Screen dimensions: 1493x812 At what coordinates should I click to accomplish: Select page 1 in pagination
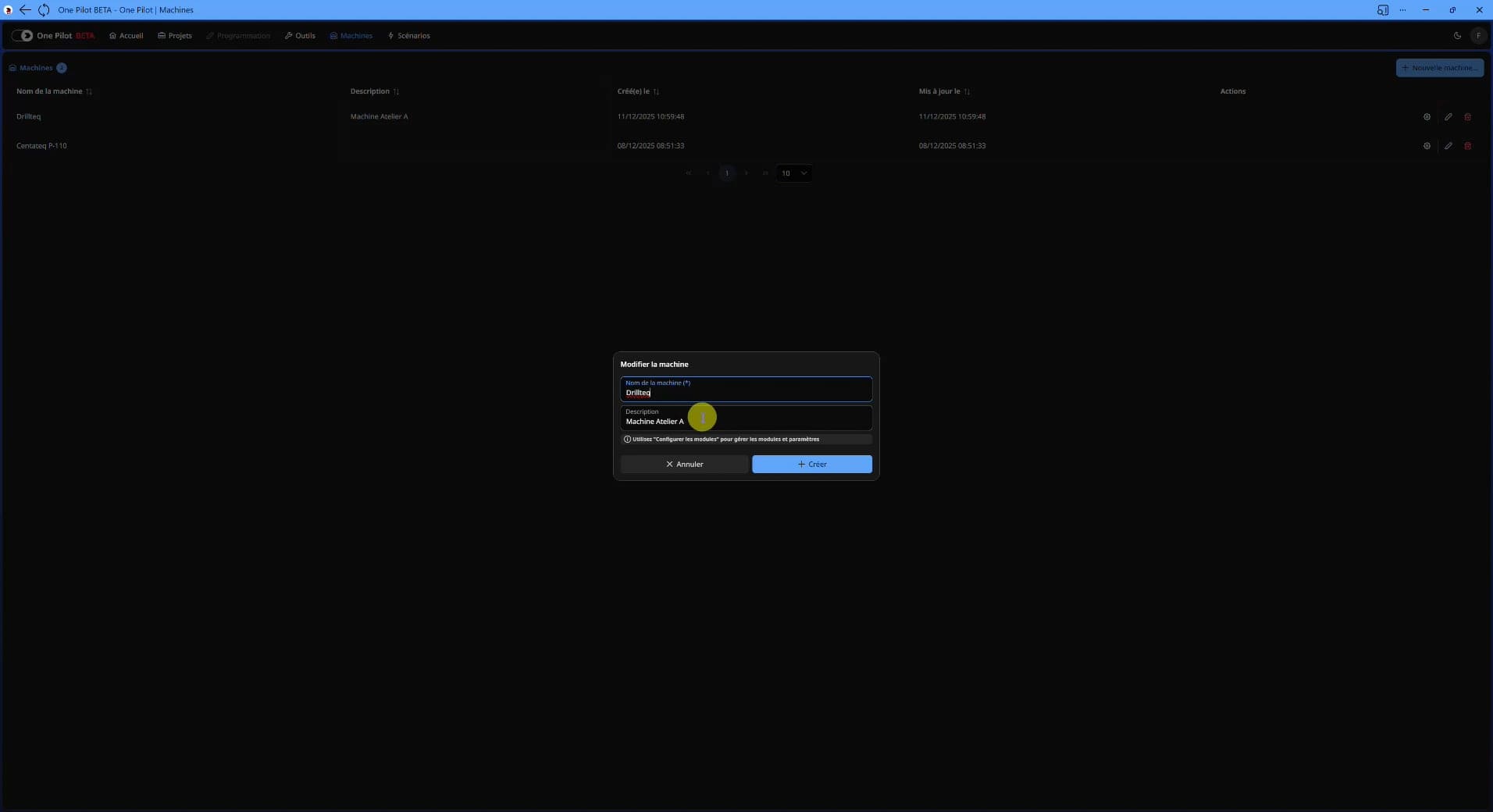click(727, 173)
